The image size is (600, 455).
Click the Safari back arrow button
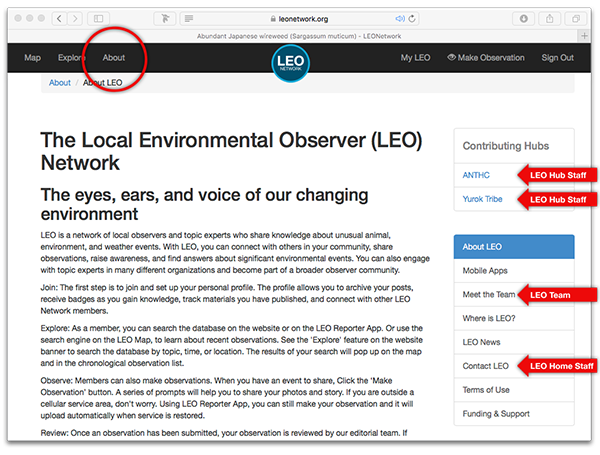tap(59, 18)
